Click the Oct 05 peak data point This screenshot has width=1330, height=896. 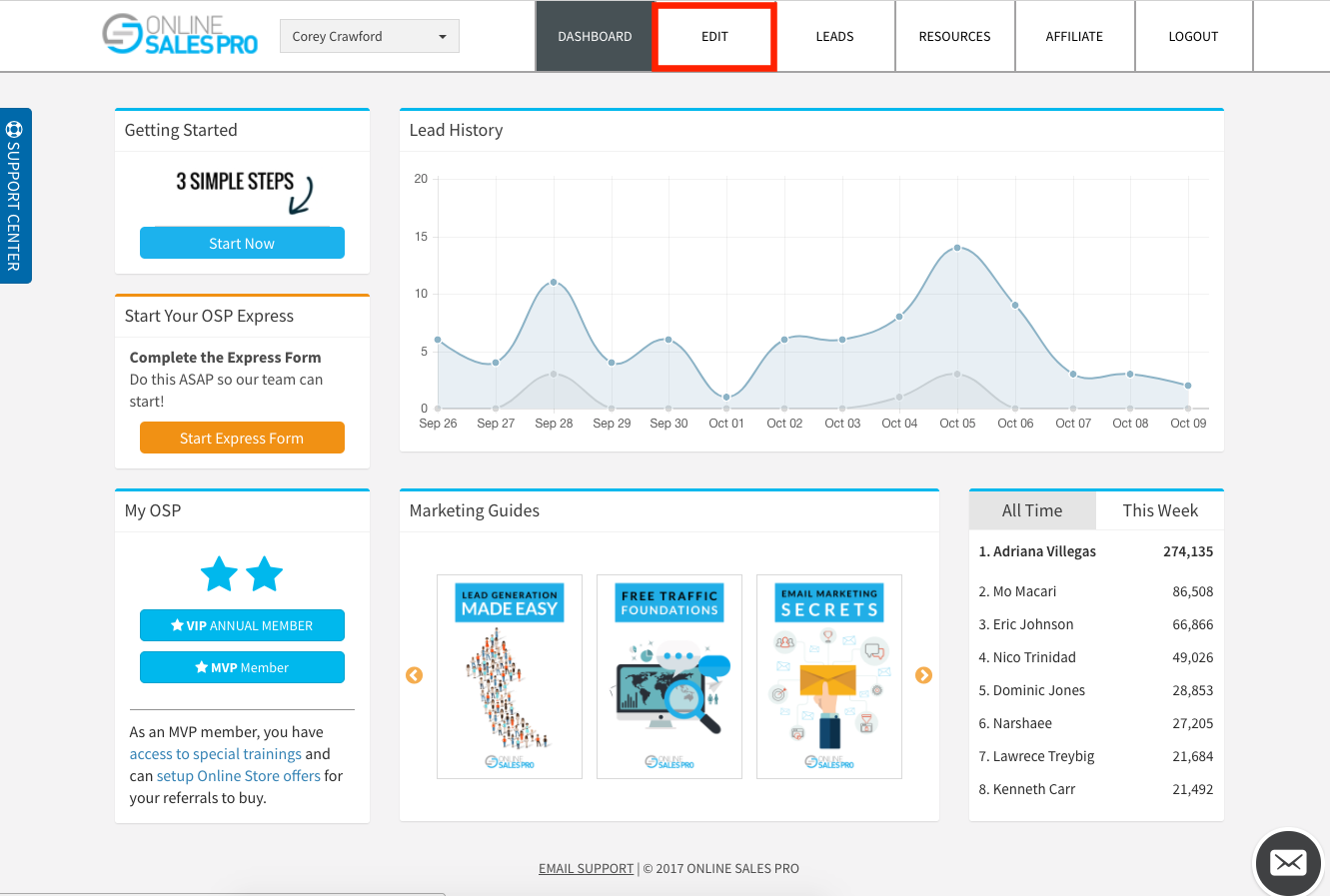click(957, 248)
